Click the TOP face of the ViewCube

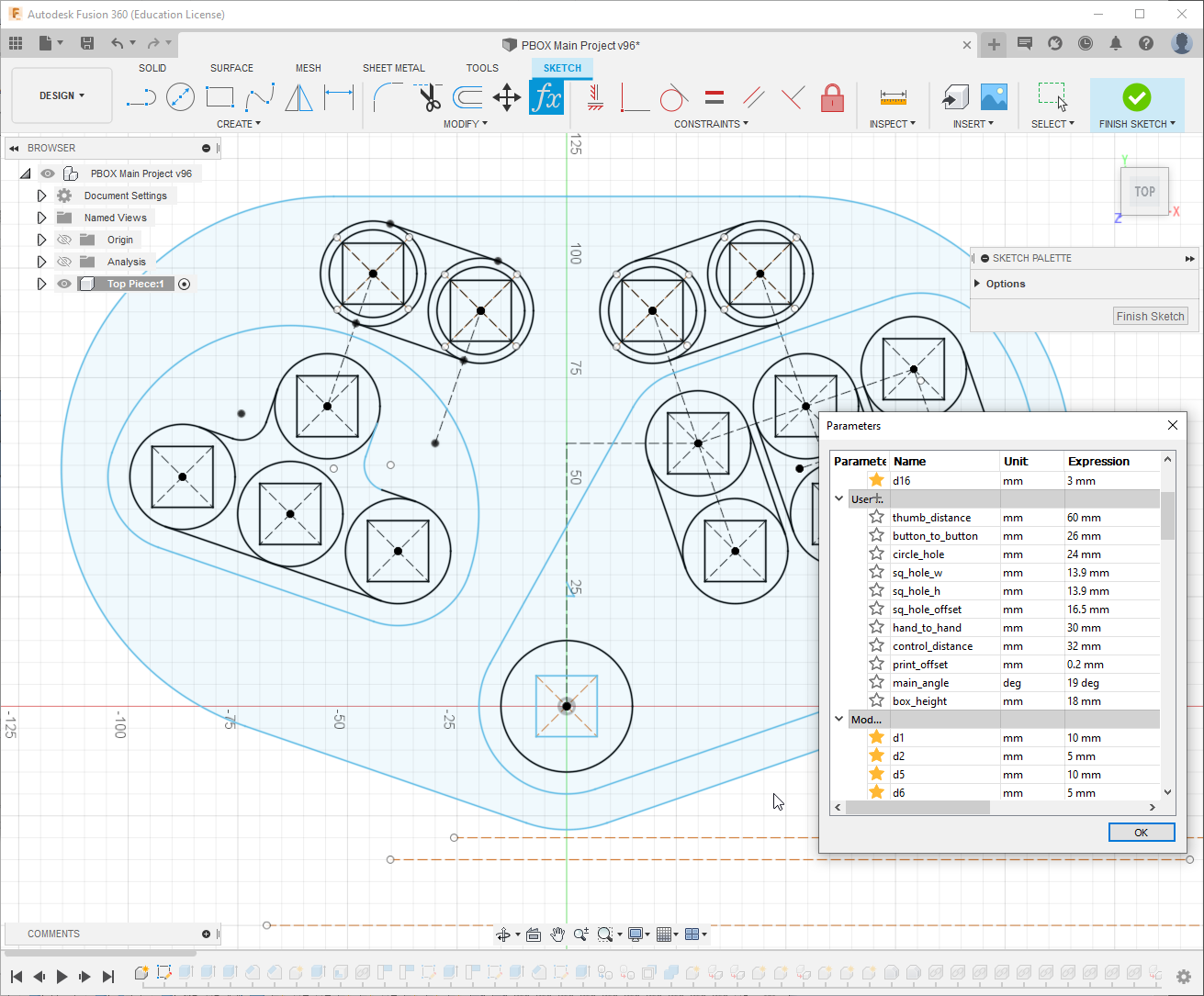(1144, 191)
